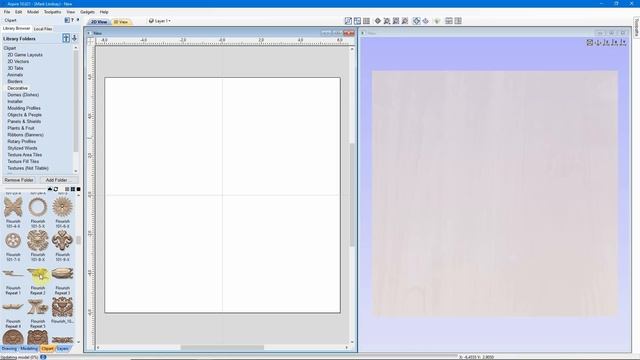Open the Gadgets menu

87,12
